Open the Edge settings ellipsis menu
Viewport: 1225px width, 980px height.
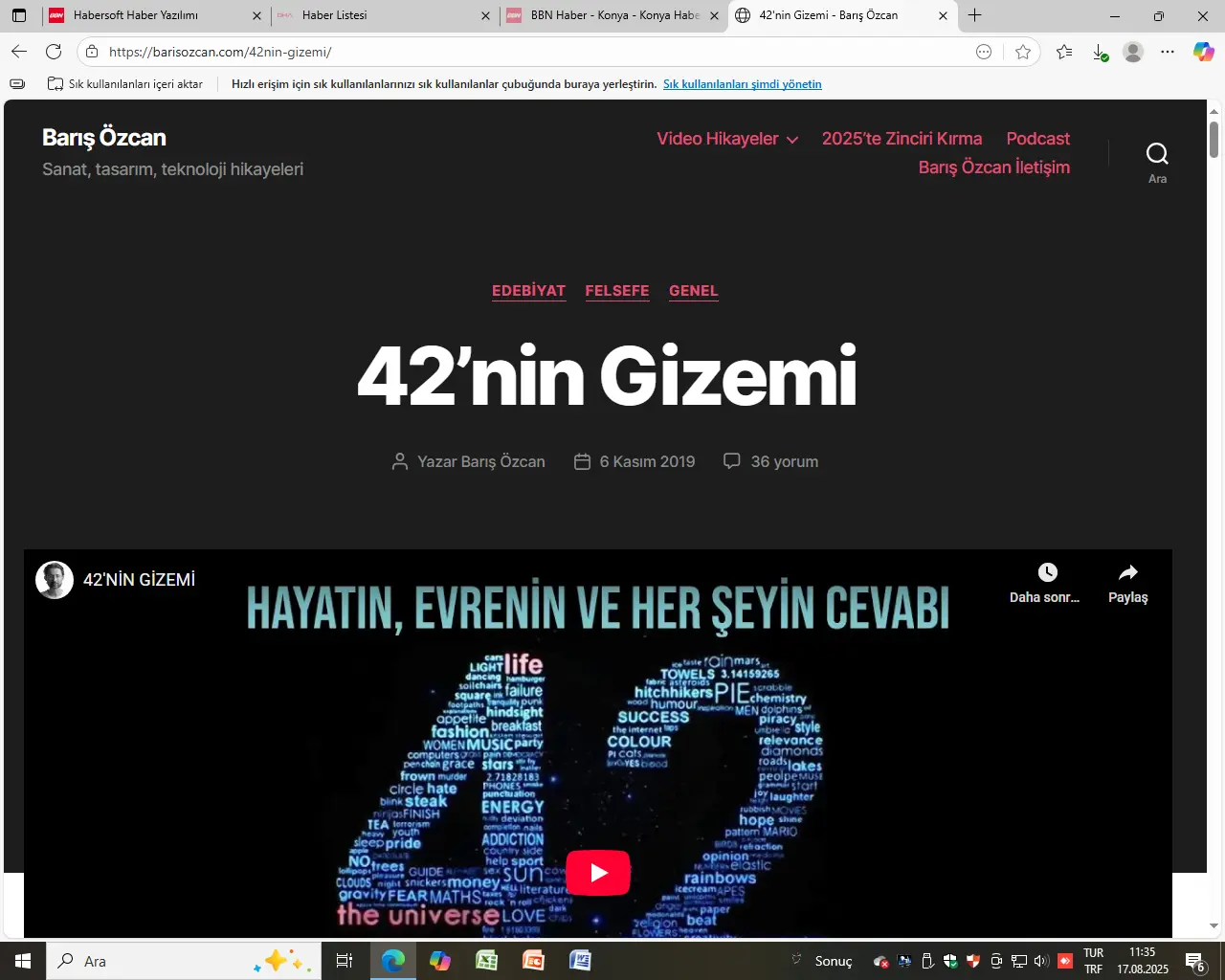click(1168, 52)
